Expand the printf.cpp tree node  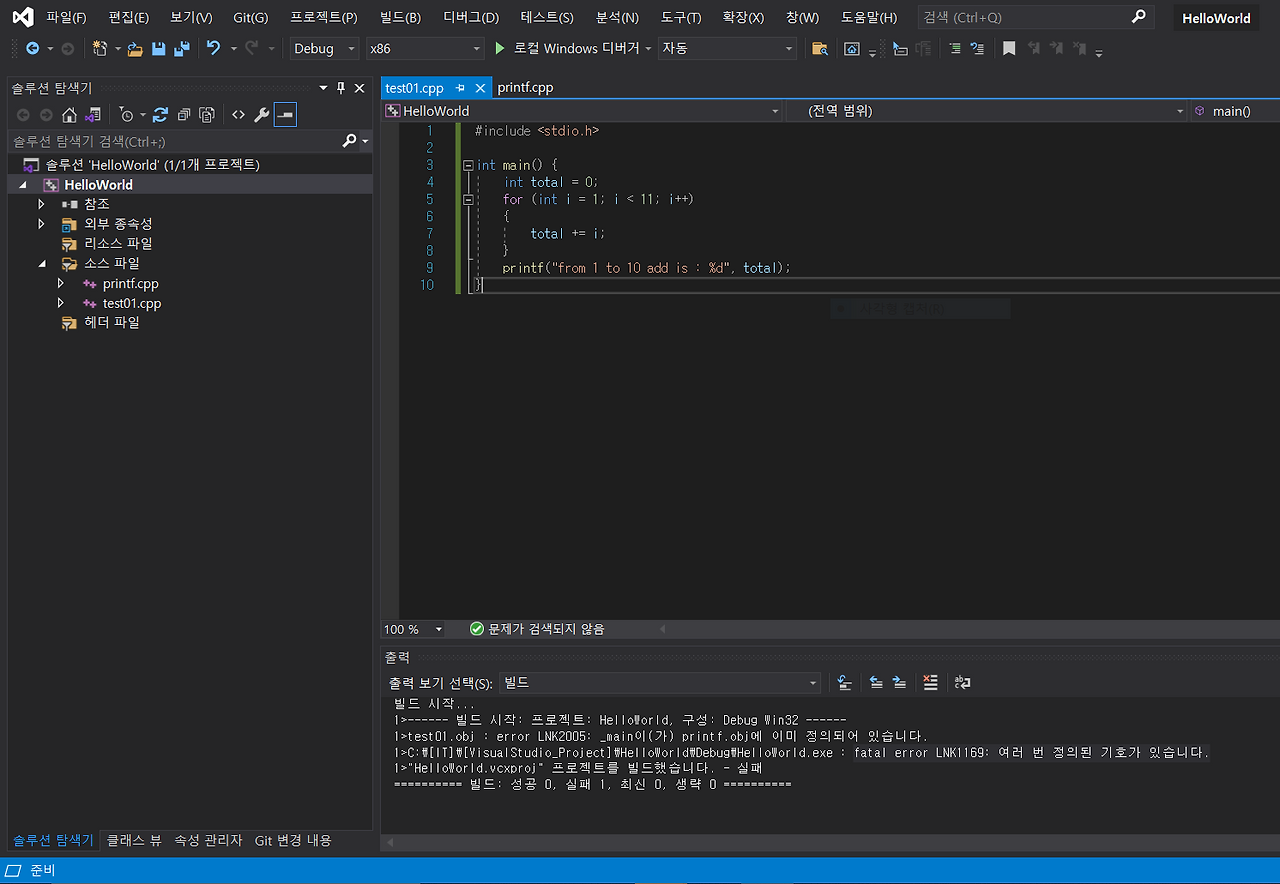click(61, 284)
